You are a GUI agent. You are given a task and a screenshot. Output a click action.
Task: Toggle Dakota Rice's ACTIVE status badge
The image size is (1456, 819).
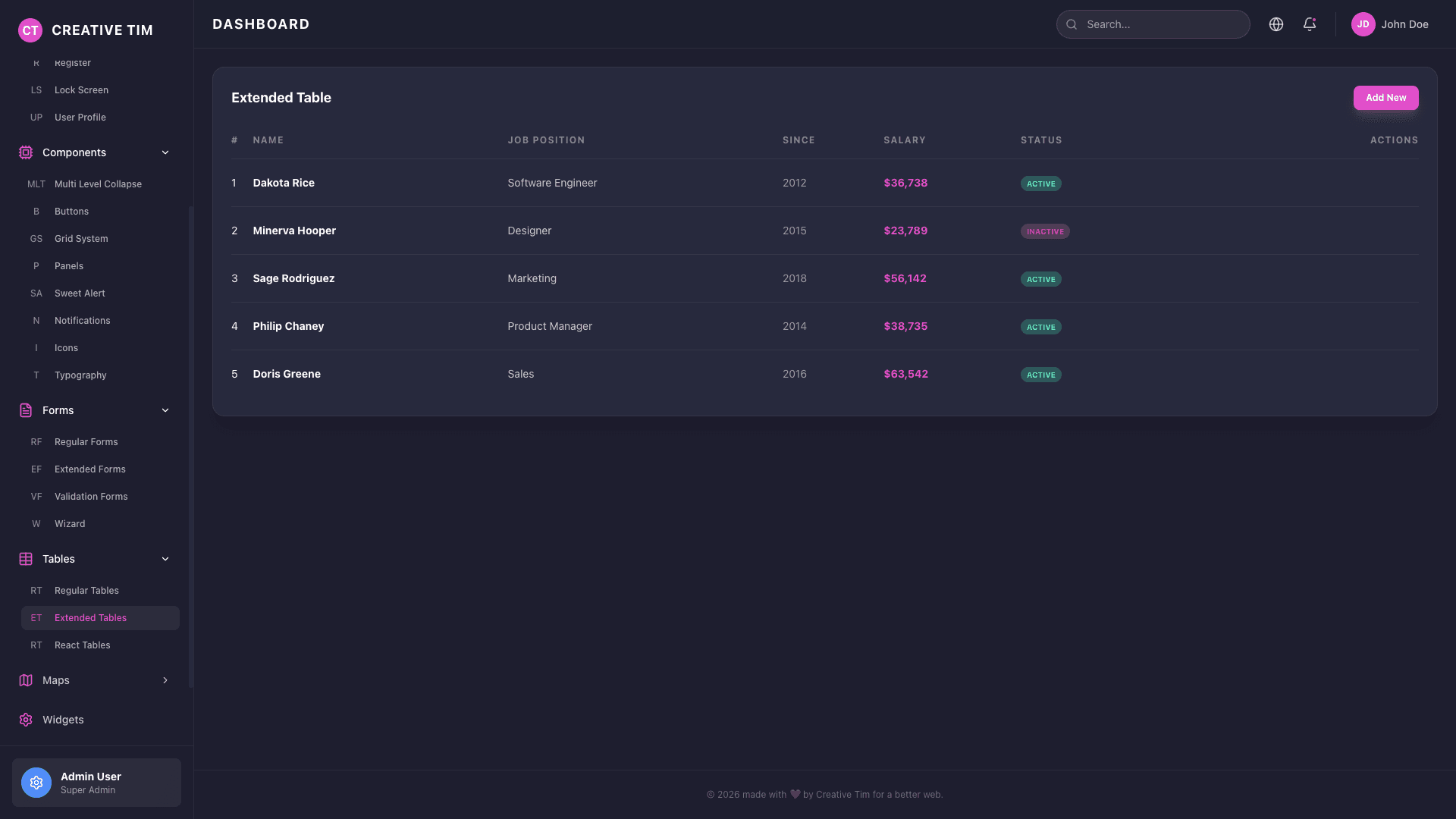(x=1040, y=183)
